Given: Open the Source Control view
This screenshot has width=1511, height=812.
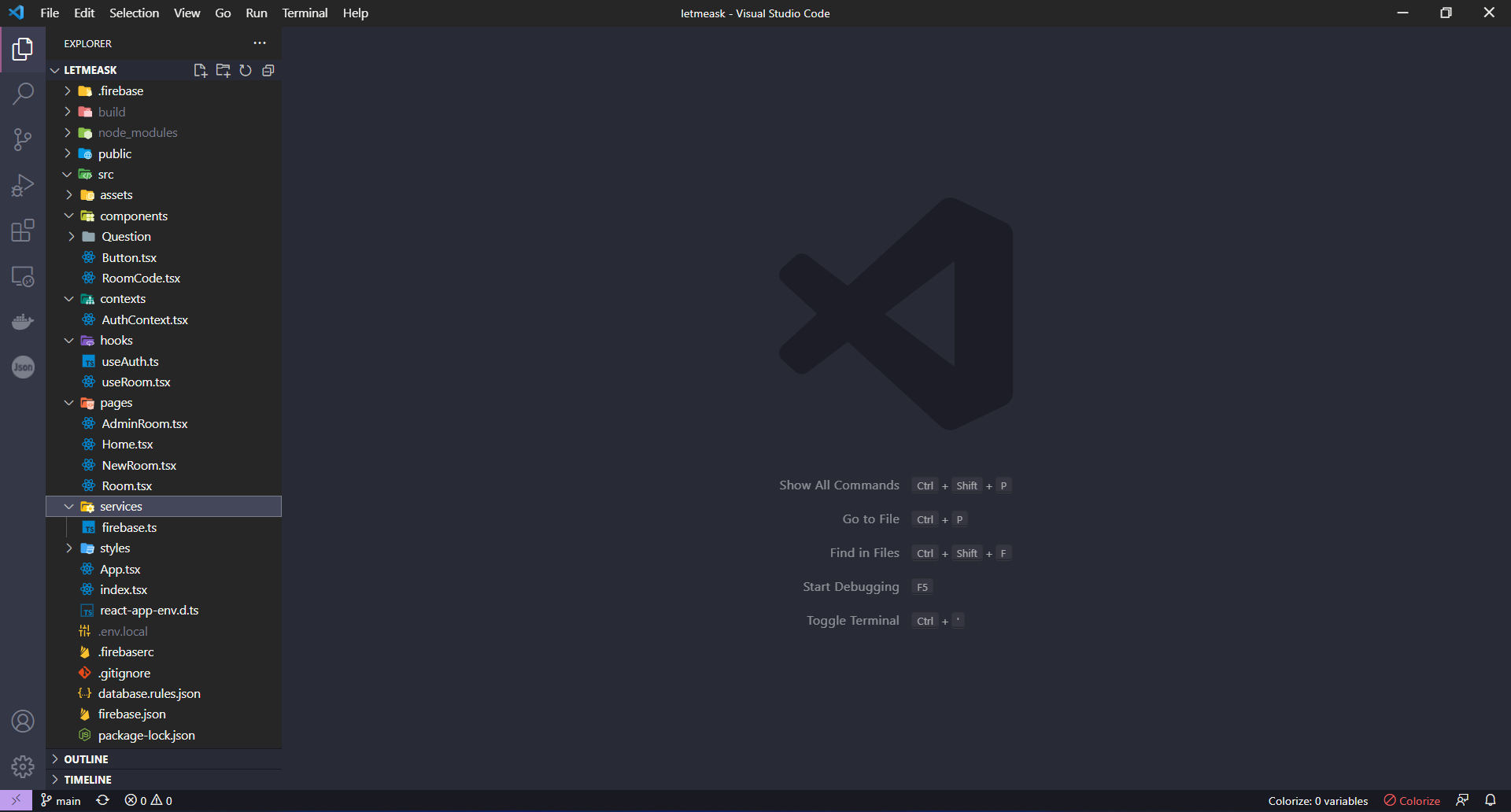Looking at the screenshot, I should click(x=23, y=138).
